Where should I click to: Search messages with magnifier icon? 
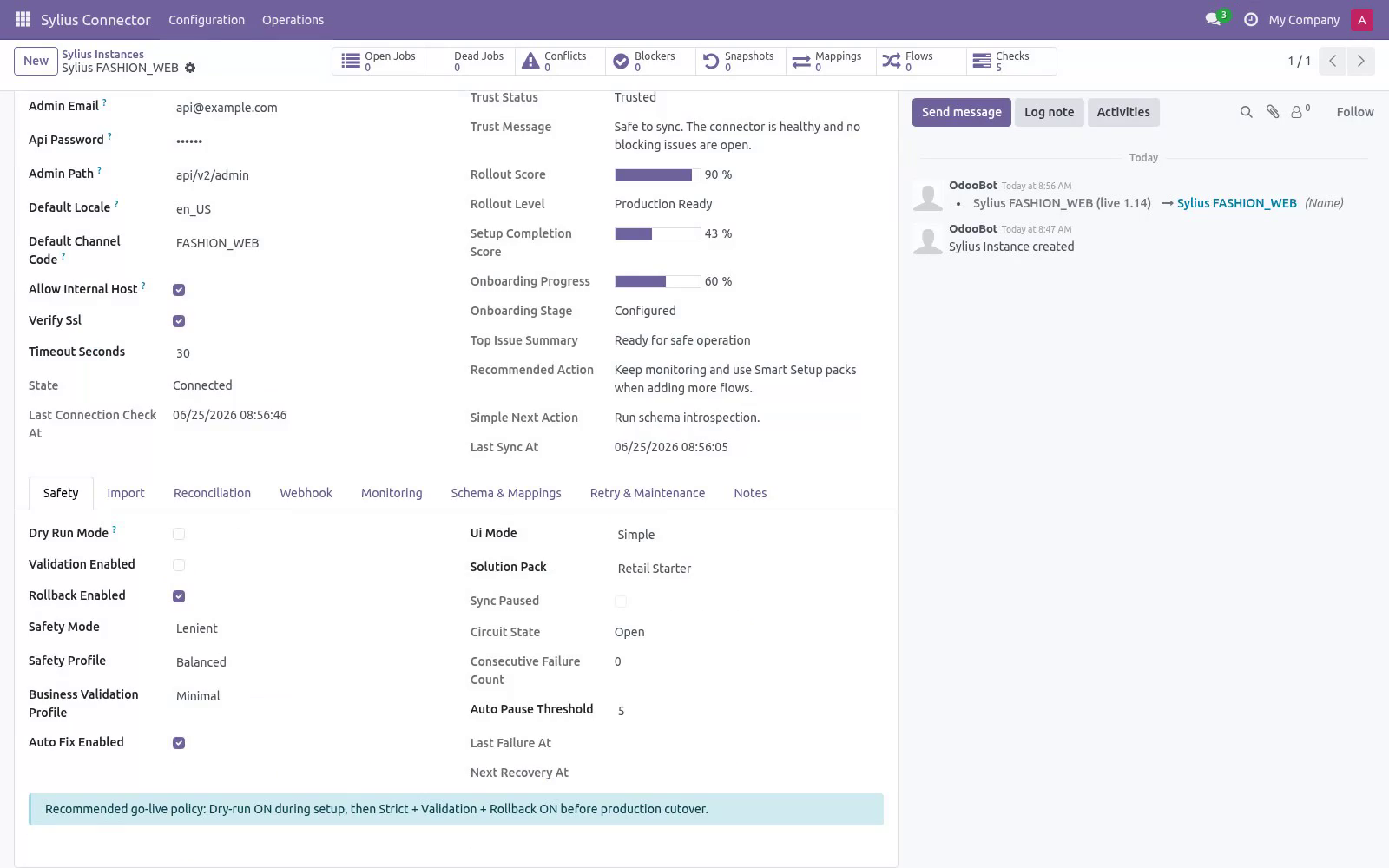[x=1247, y=112]
